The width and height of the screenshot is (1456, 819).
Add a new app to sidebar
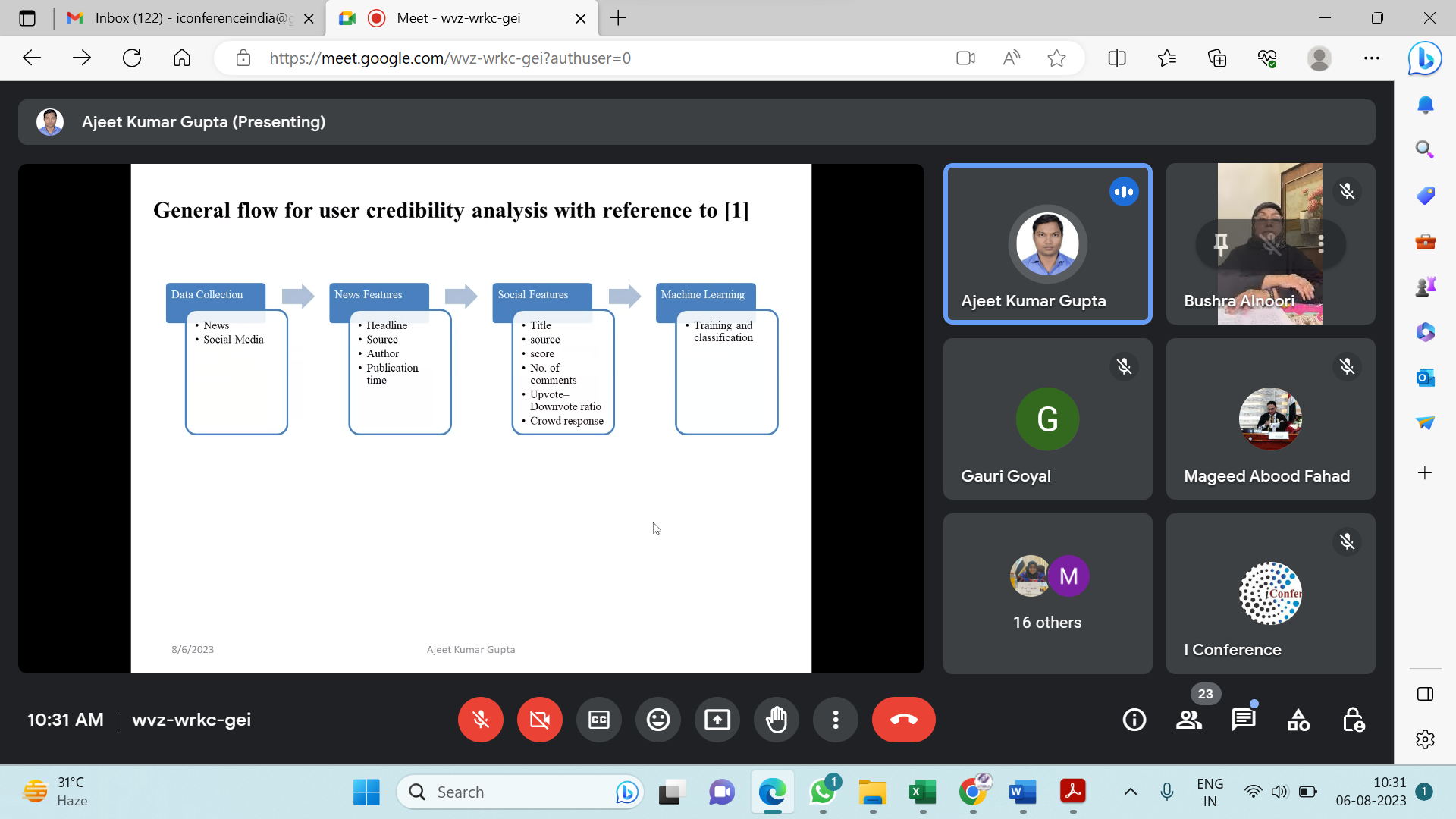(x=1425, y=473)
